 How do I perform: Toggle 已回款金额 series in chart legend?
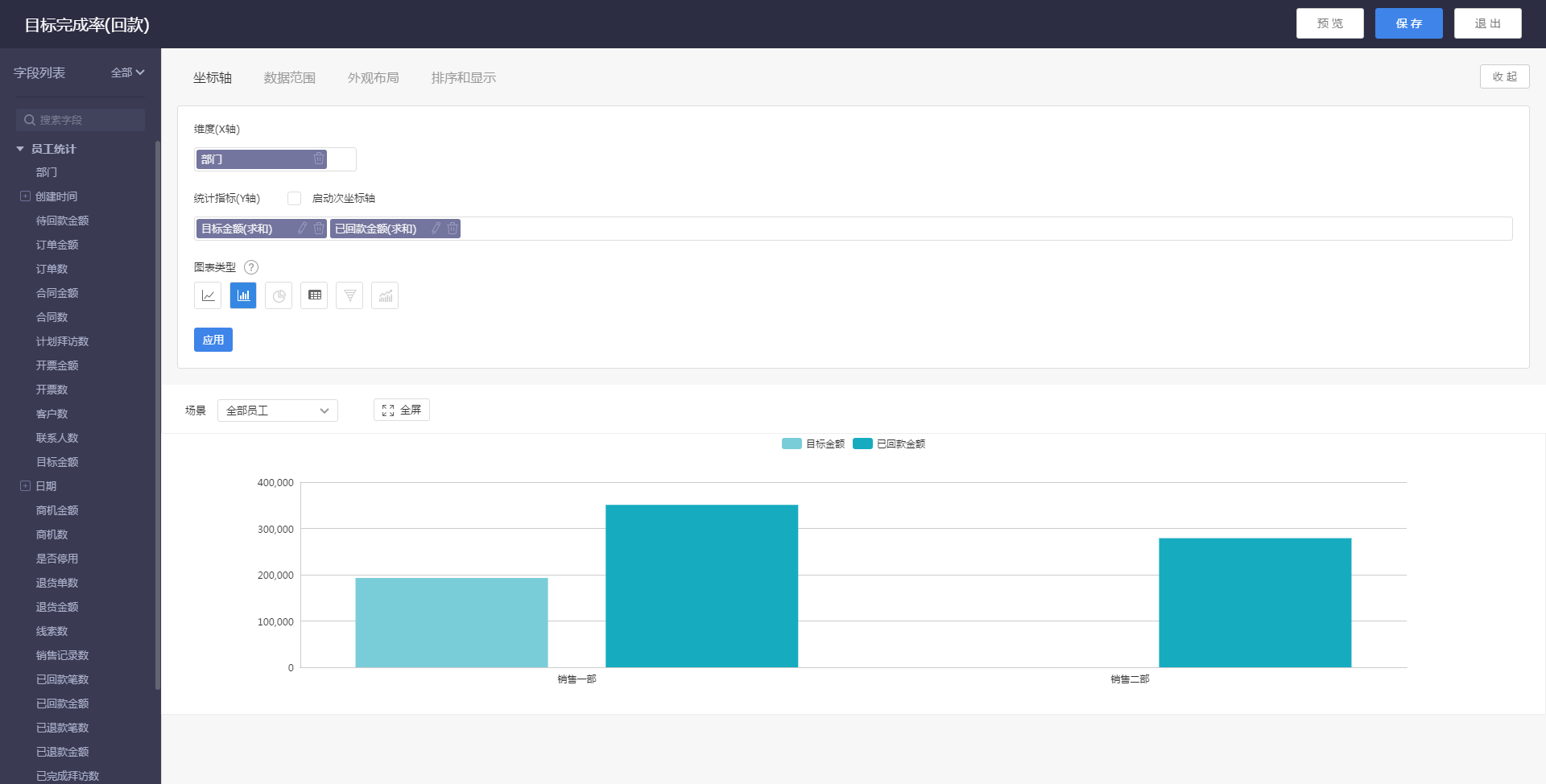(x=889, y=444)
